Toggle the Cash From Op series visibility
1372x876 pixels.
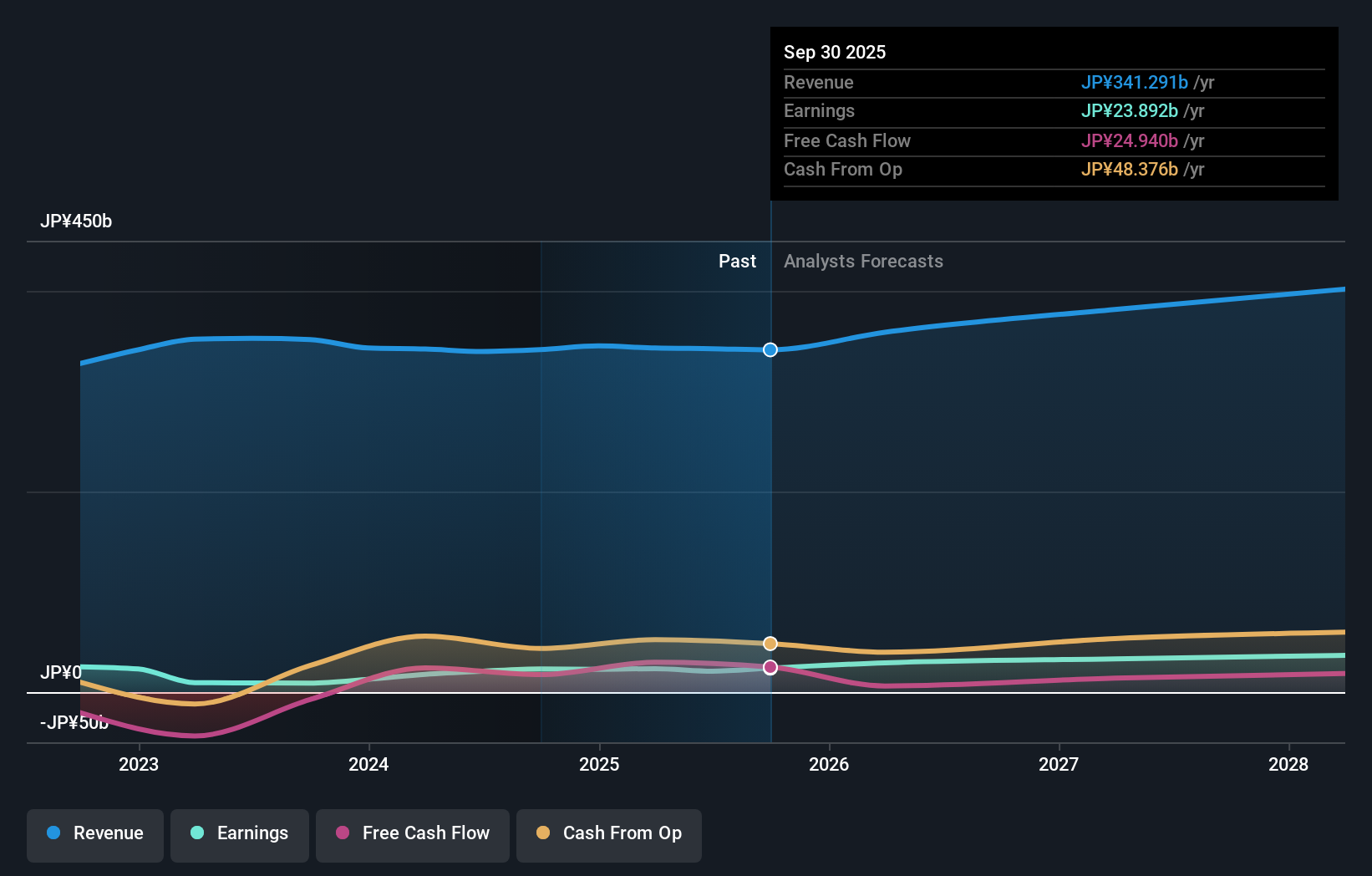click(x=608, y=833)
